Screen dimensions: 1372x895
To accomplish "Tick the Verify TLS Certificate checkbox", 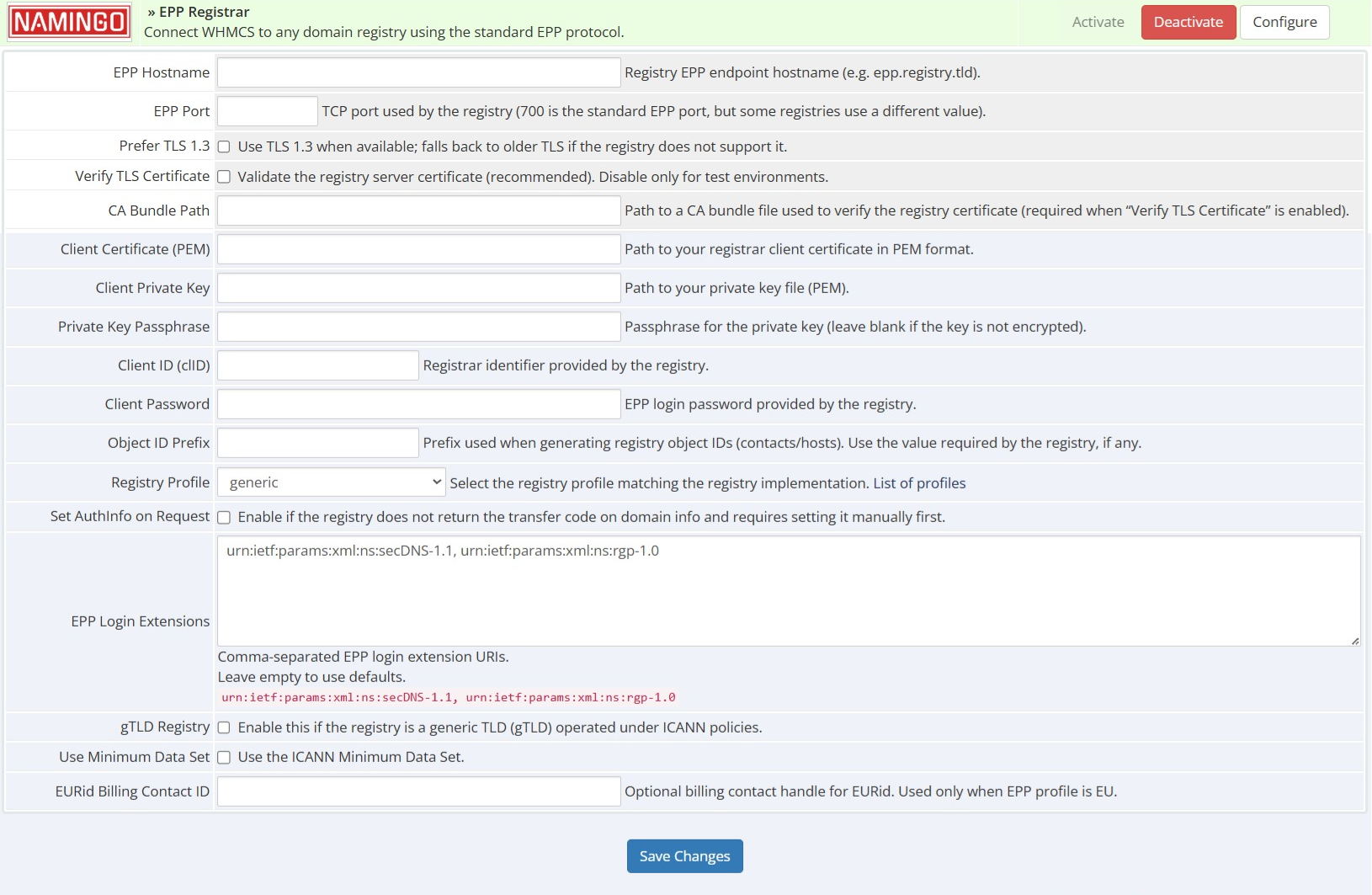I will click(x=224, y=177).
